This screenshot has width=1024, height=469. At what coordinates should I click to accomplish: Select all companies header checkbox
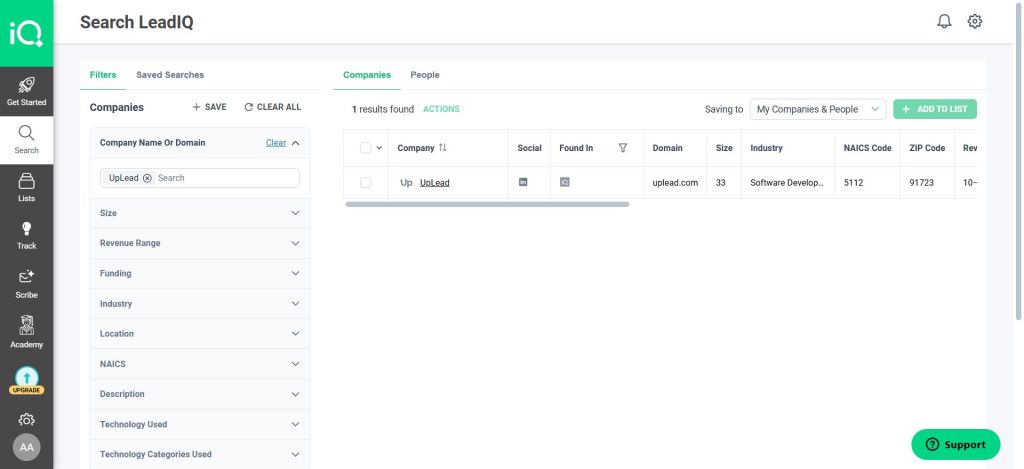pos(366,148)
